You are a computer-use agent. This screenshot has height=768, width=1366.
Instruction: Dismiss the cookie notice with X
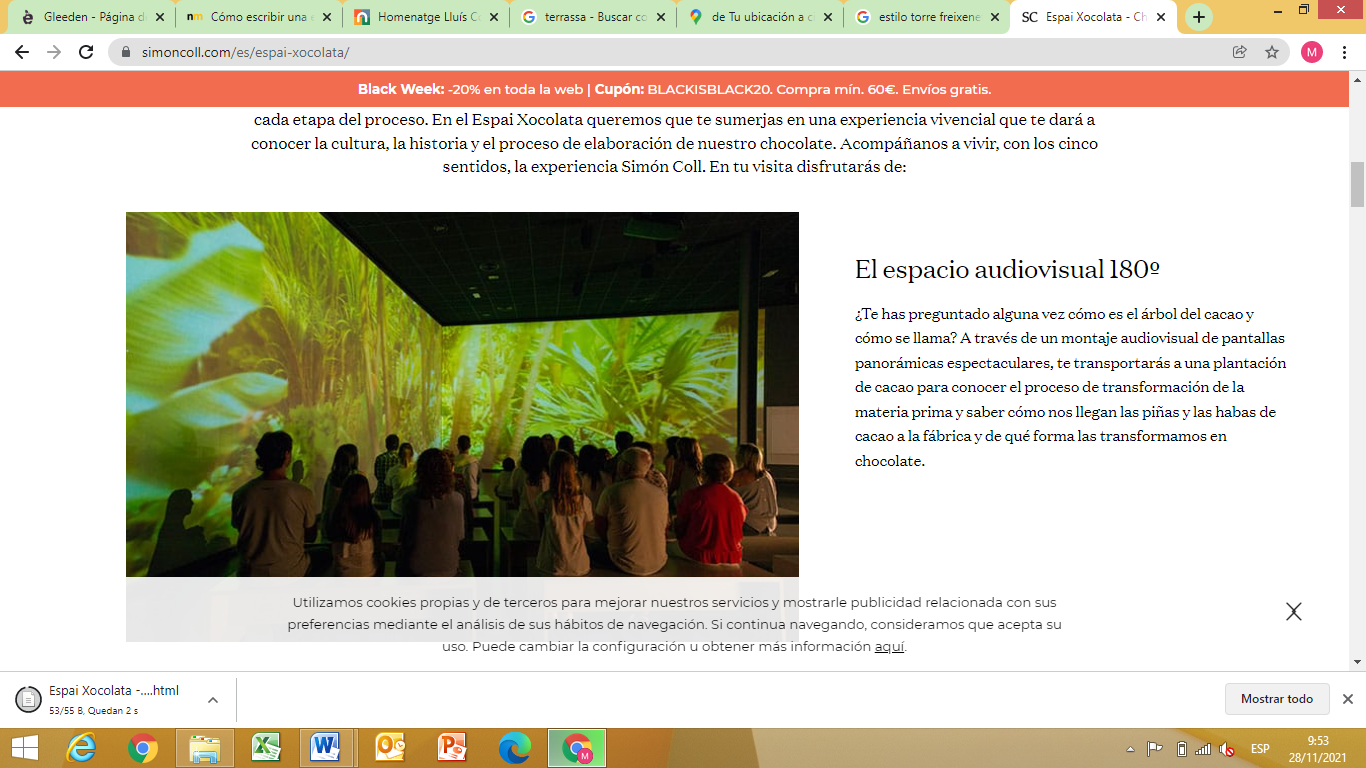pyautogui.click(x=1293, y=612)
